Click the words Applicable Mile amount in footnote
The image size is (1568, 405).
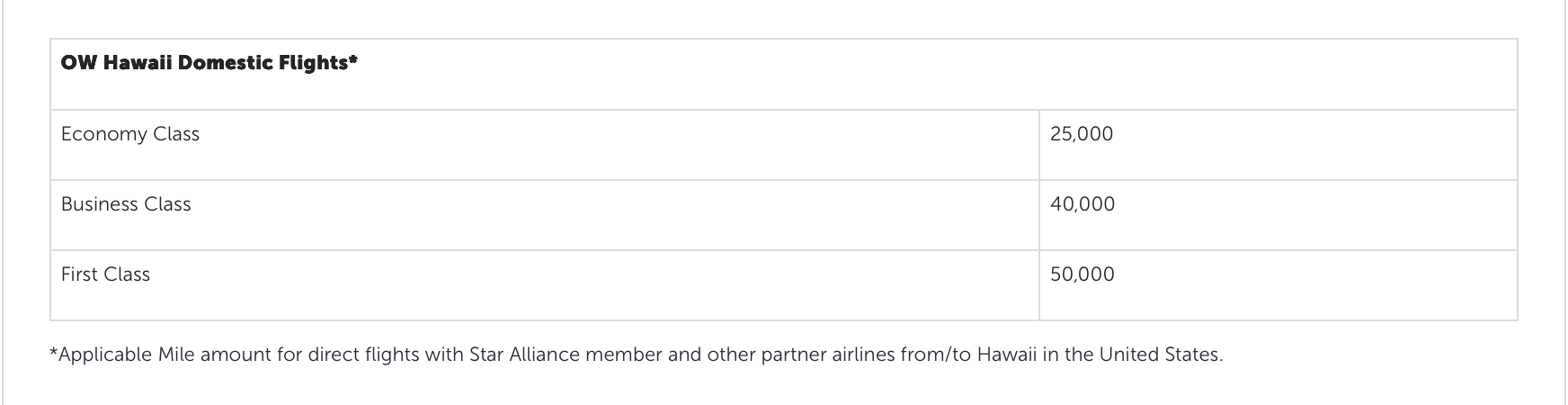point(165,355)
